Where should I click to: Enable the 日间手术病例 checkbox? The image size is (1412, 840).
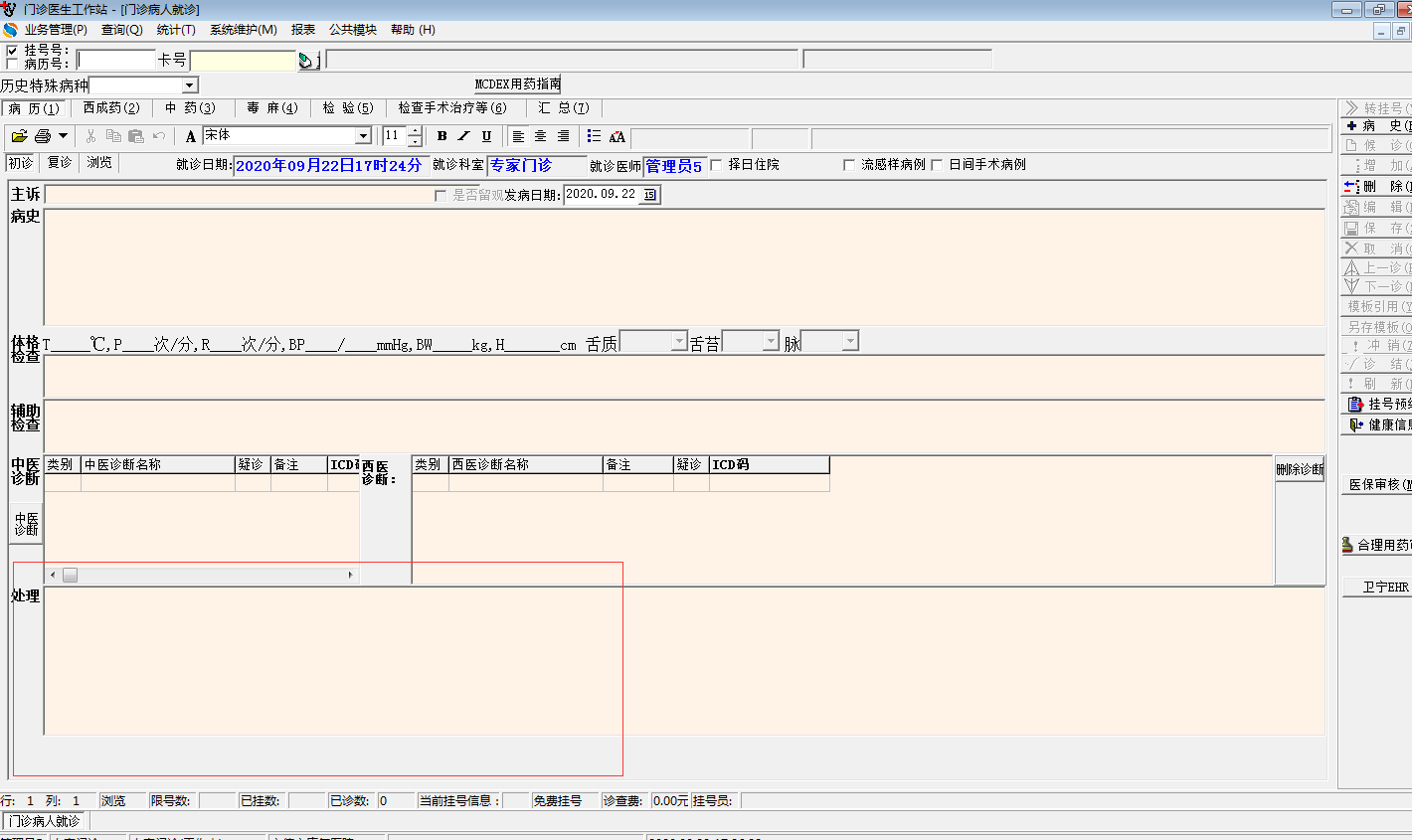pyautogui.click(x=937, y=165)
